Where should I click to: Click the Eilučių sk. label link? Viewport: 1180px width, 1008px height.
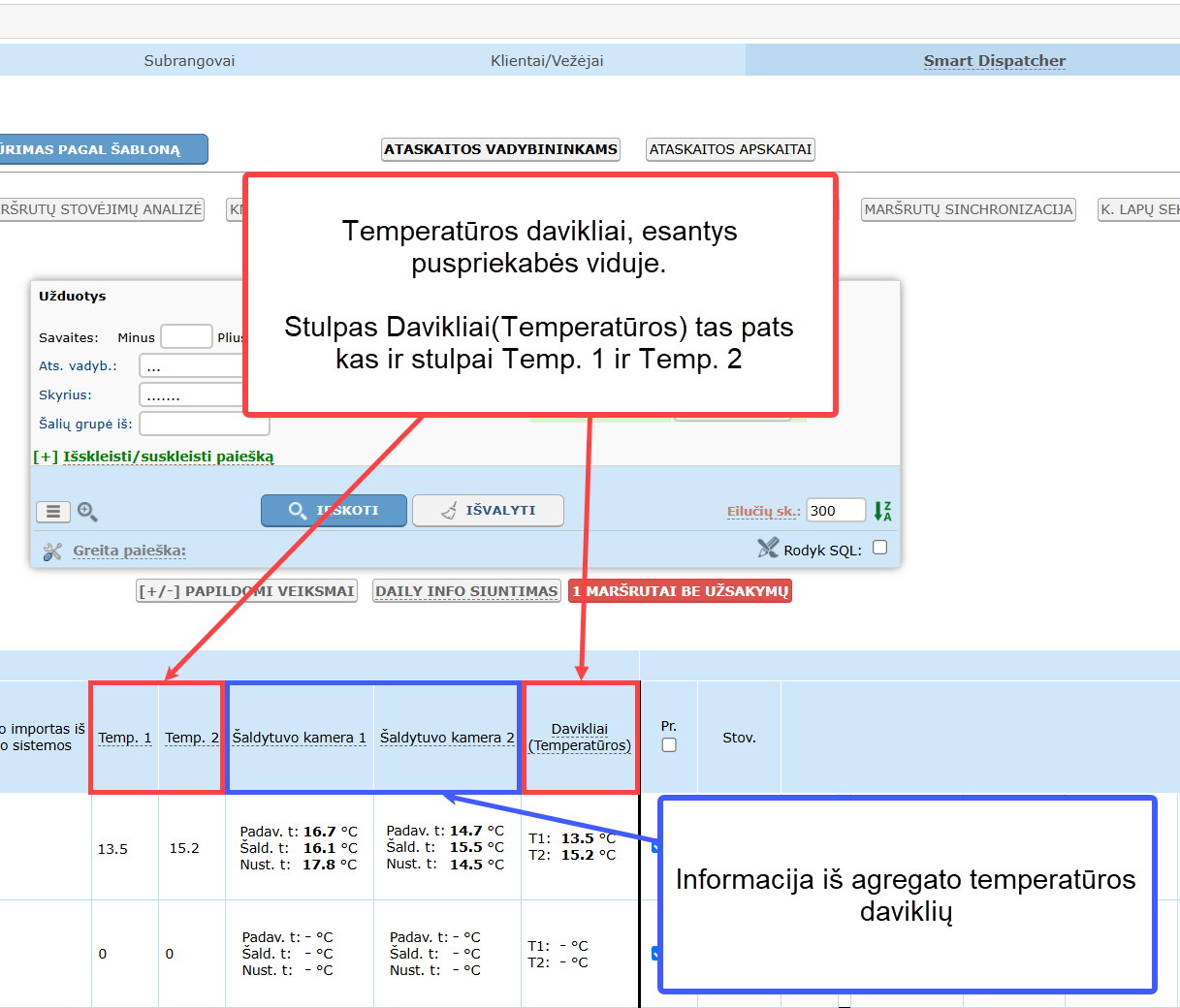pos(764,512)
